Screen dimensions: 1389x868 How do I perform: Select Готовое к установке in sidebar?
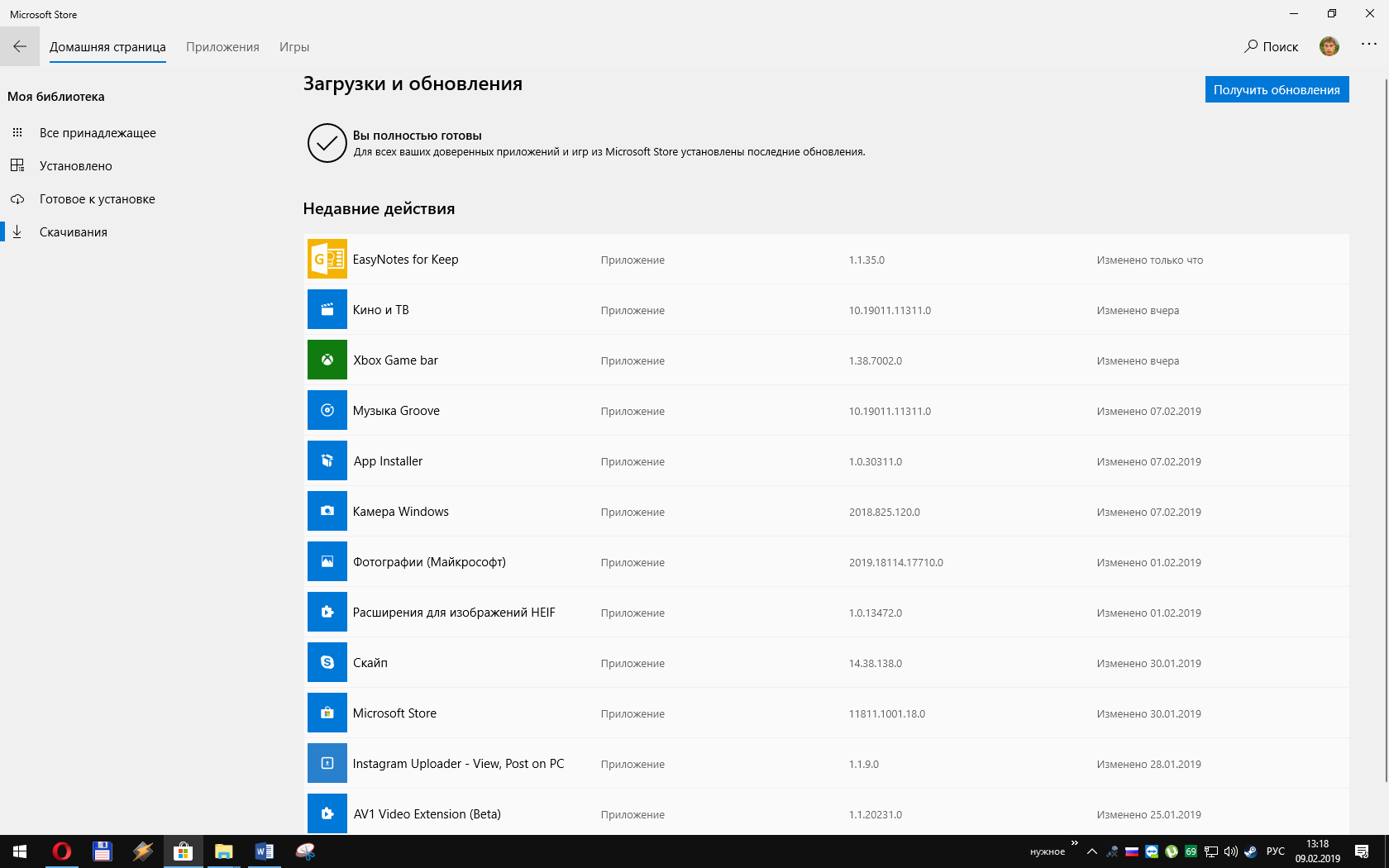(98, 199)
